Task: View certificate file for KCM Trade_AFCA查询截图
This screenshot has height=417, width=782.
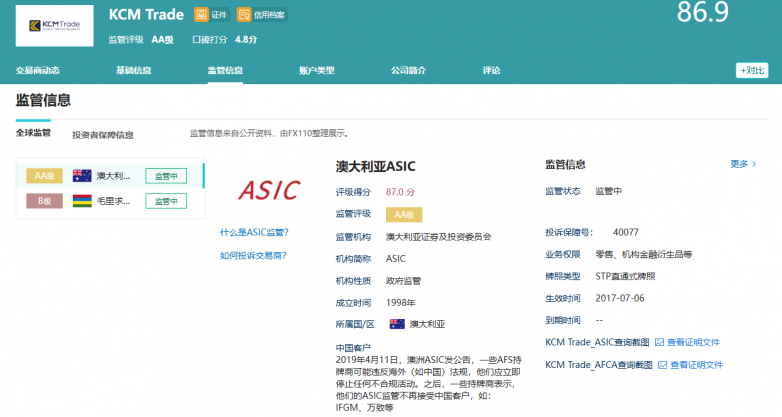Action: pos(696,365)
